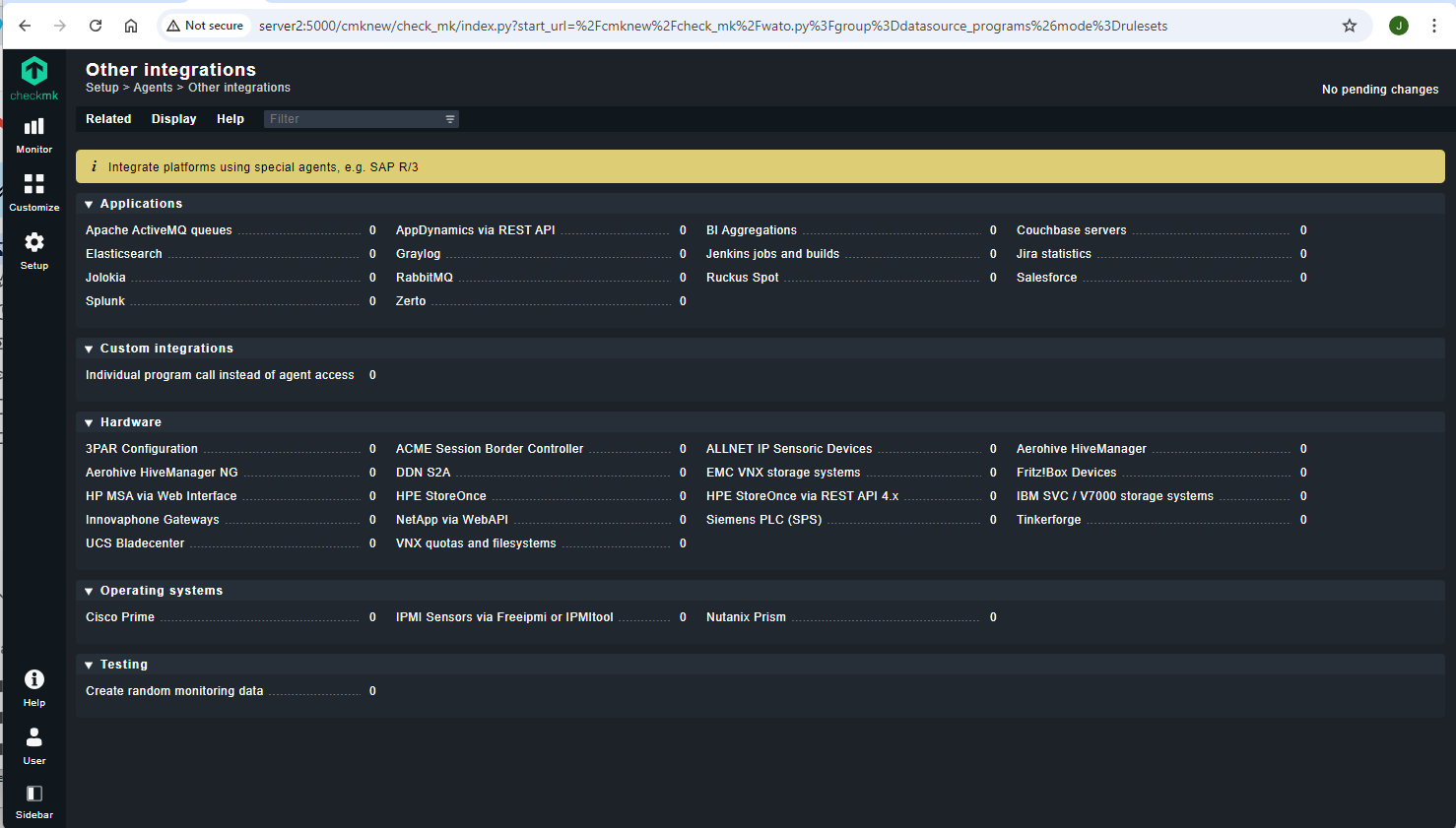
Task: Collapse the Hardware section
Action: (90, 422)
